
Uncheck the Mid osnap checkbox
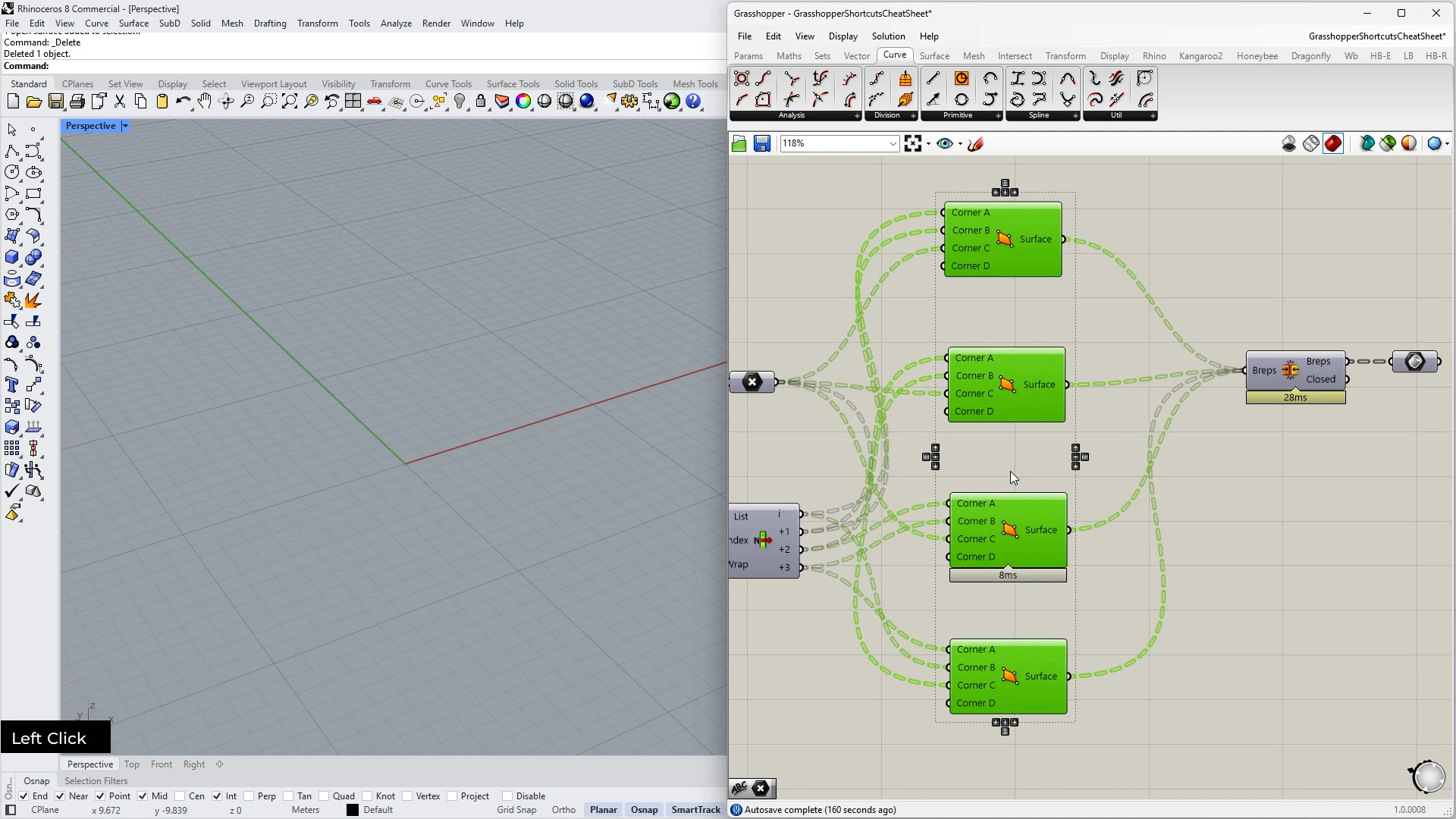[x=143, y=796]
